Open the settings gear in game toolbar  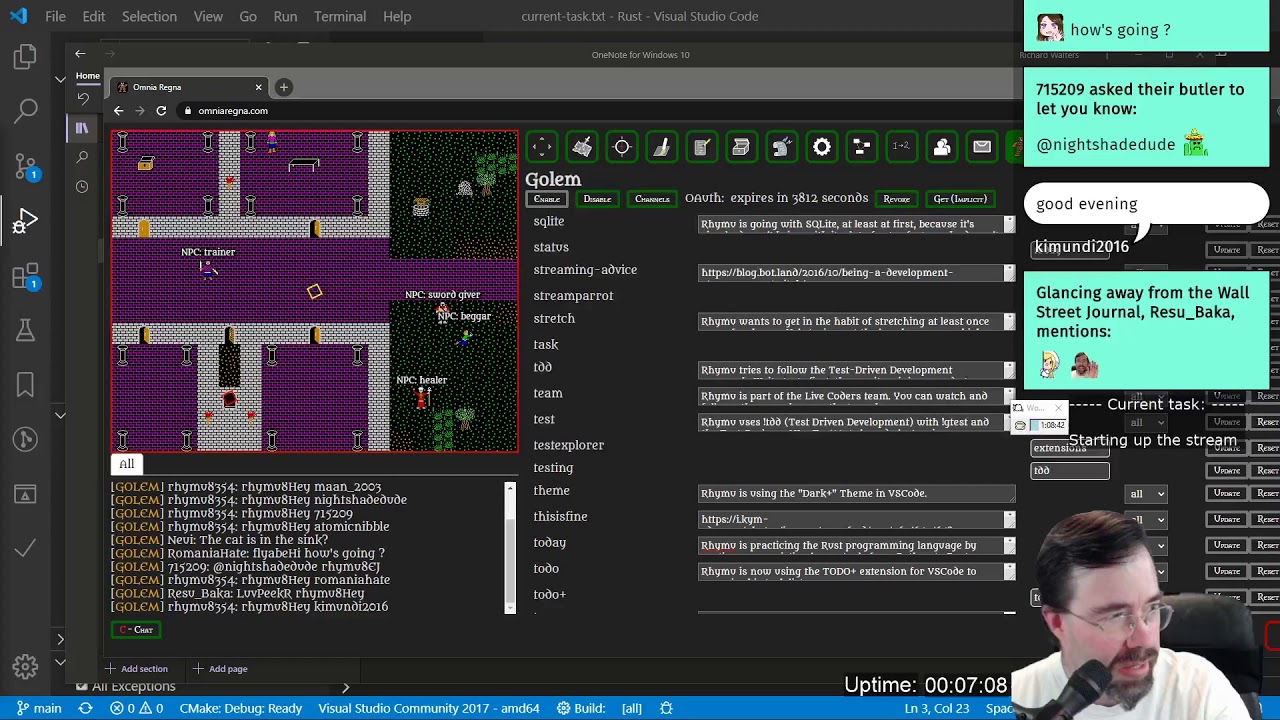click(822, 147)
